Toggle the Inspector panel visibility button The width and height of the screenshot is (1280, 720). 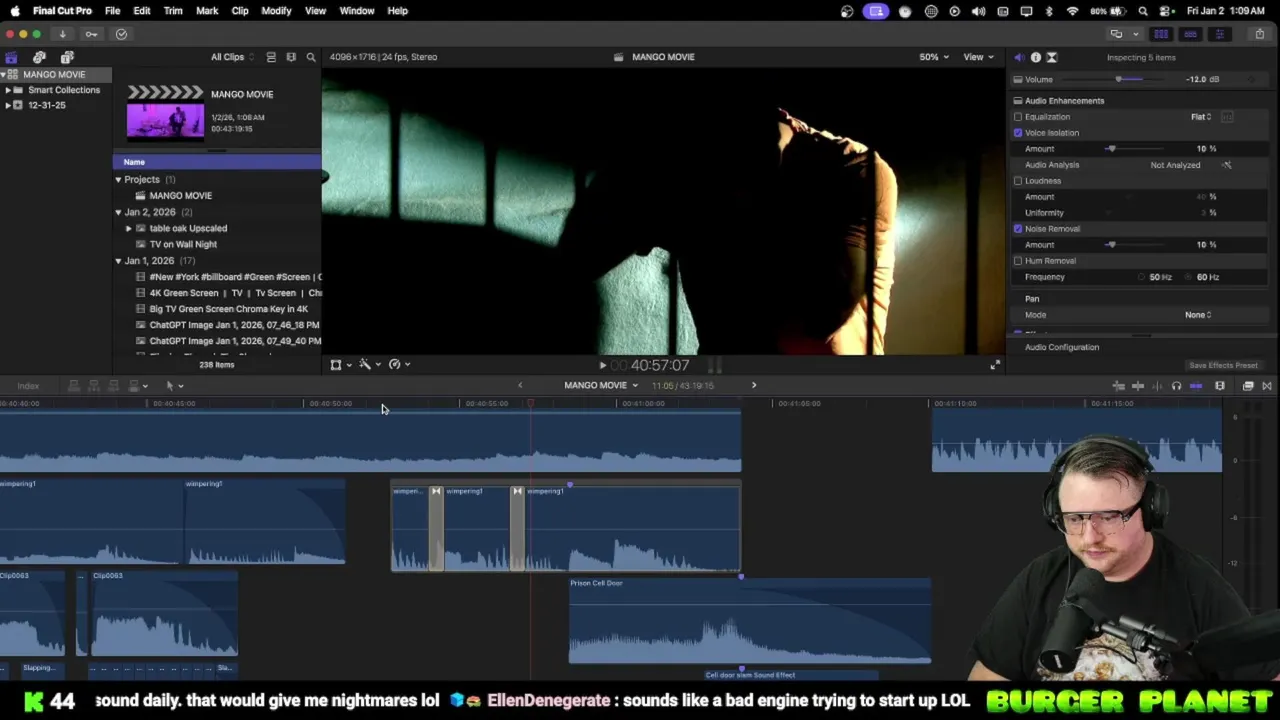point(1219,34)
